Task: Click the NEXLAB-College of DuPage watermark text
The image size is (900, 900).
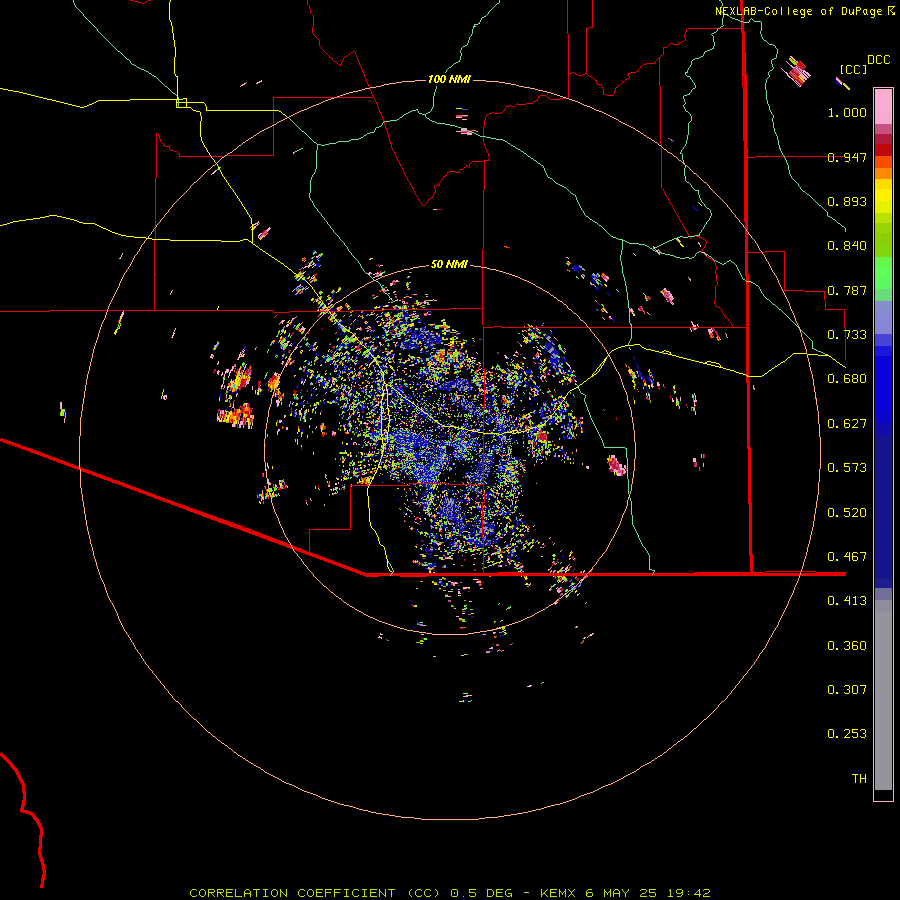Action: pyautogui.click(x=805, y=11)
